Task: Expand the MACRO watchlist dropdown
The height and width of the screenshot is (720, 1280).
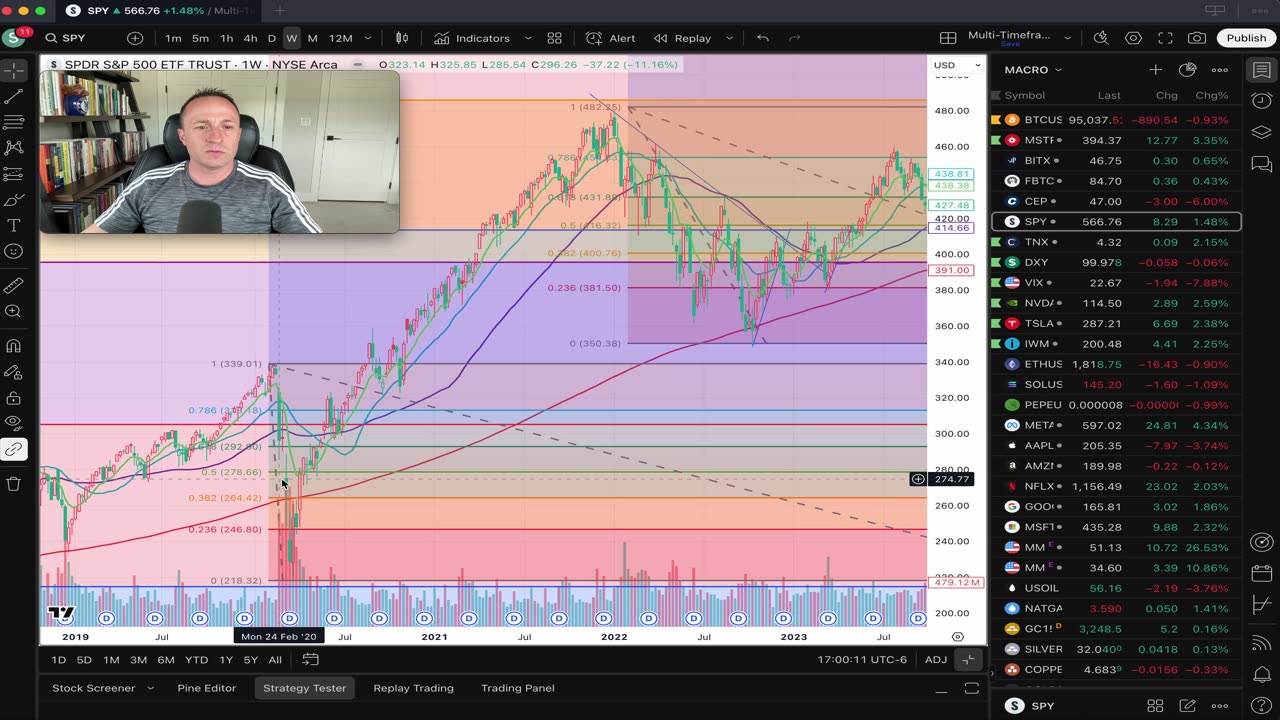Action: (x=1033, y=70)
